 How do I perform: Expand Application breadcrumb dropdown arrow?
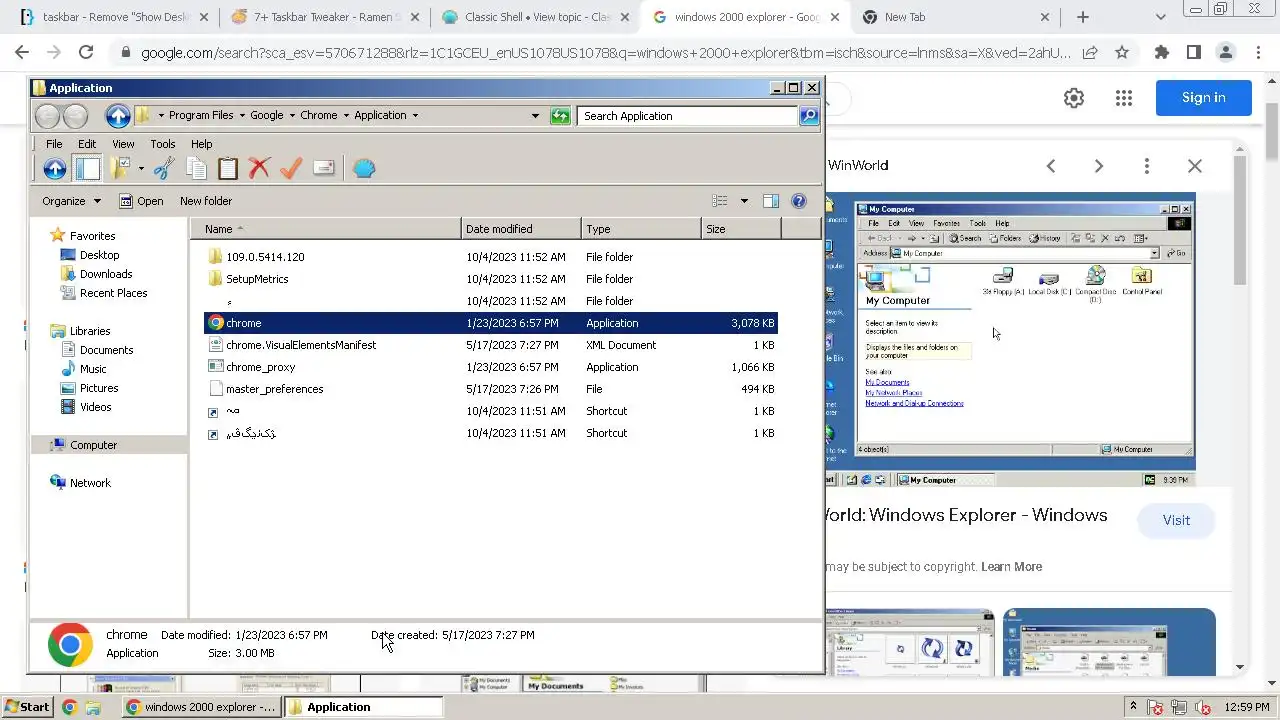(415, 116)
